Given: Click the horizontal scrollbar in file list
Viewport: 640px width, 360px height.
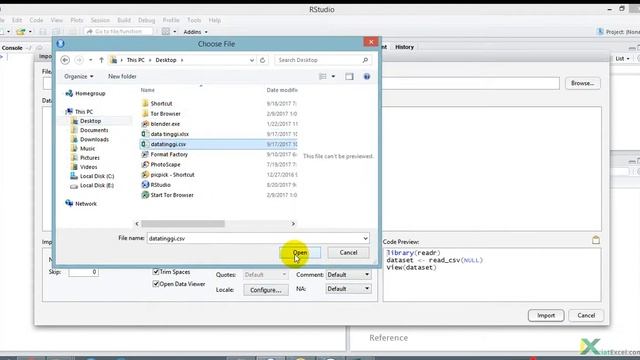Looking at the screenshot, I should [183, 224].
